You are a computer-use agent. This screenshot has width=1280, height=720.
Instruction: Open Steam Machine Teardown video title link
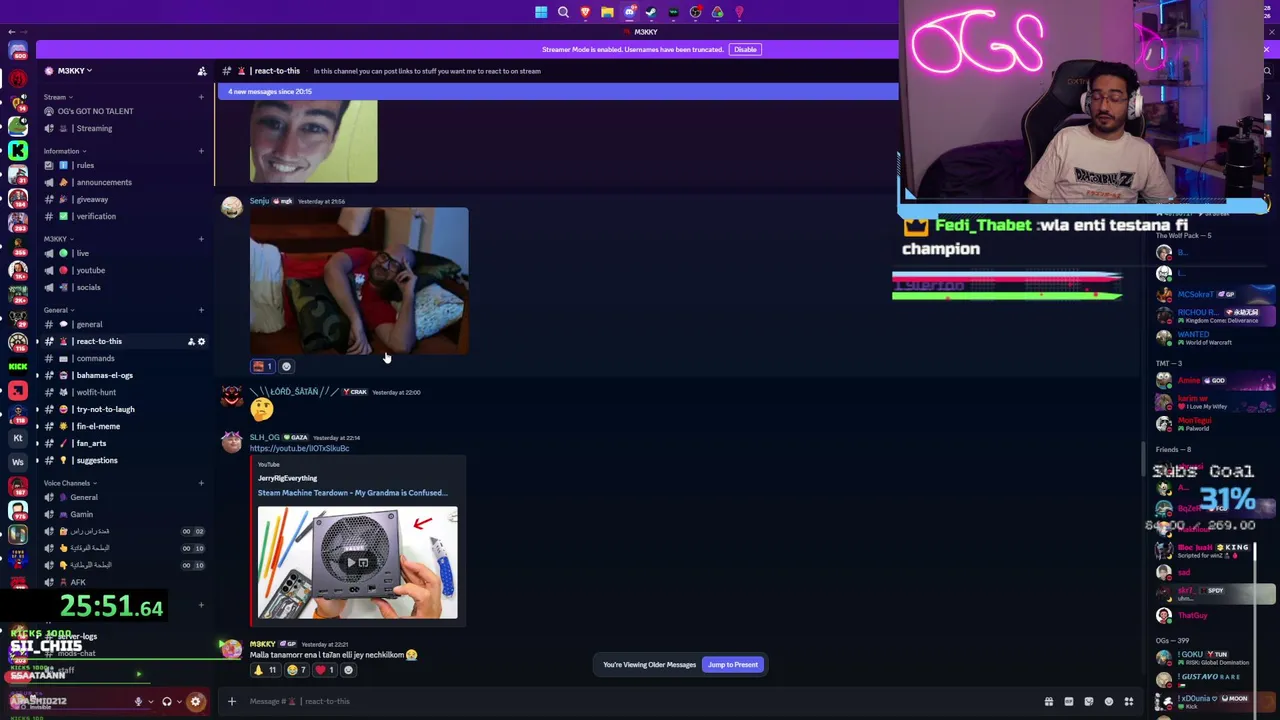click(352, 492)
